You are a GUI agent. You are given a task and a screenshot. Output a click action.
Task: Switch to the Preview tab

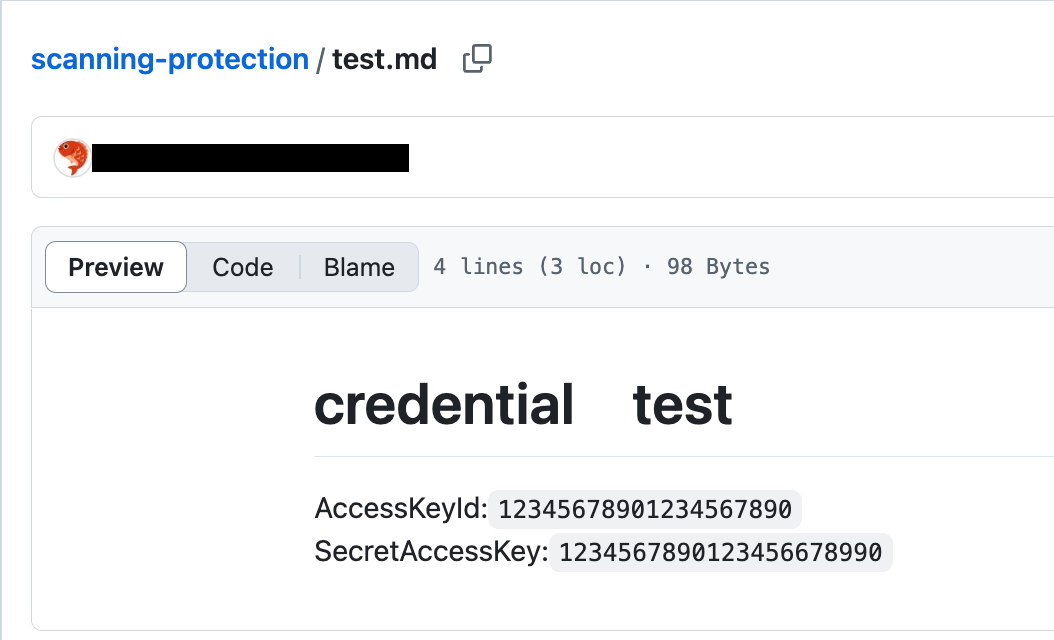click(116, 267)
